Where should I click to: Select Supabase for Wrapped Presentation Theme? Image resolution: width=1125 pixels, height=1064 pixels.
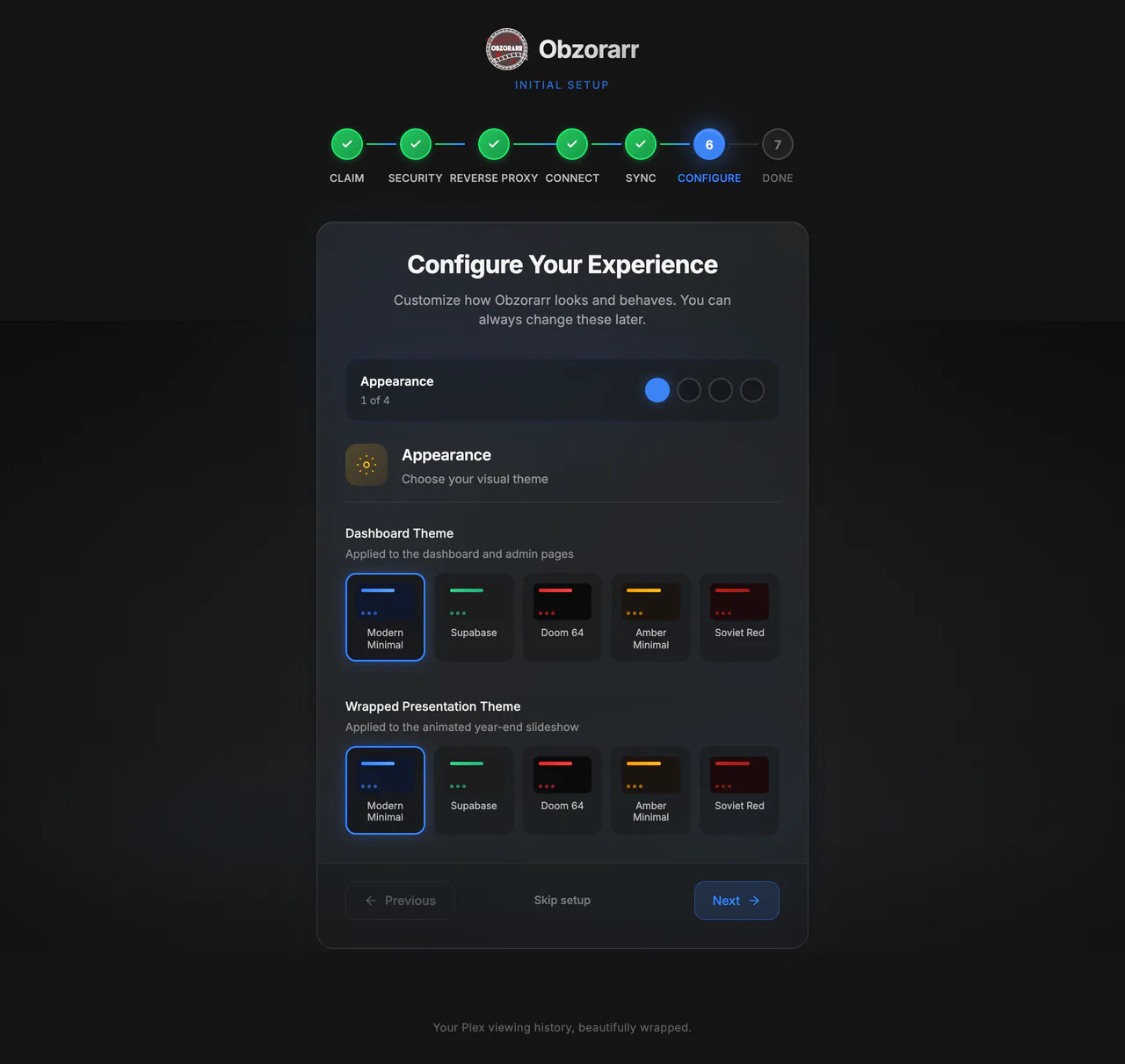(x=474, y=790)
